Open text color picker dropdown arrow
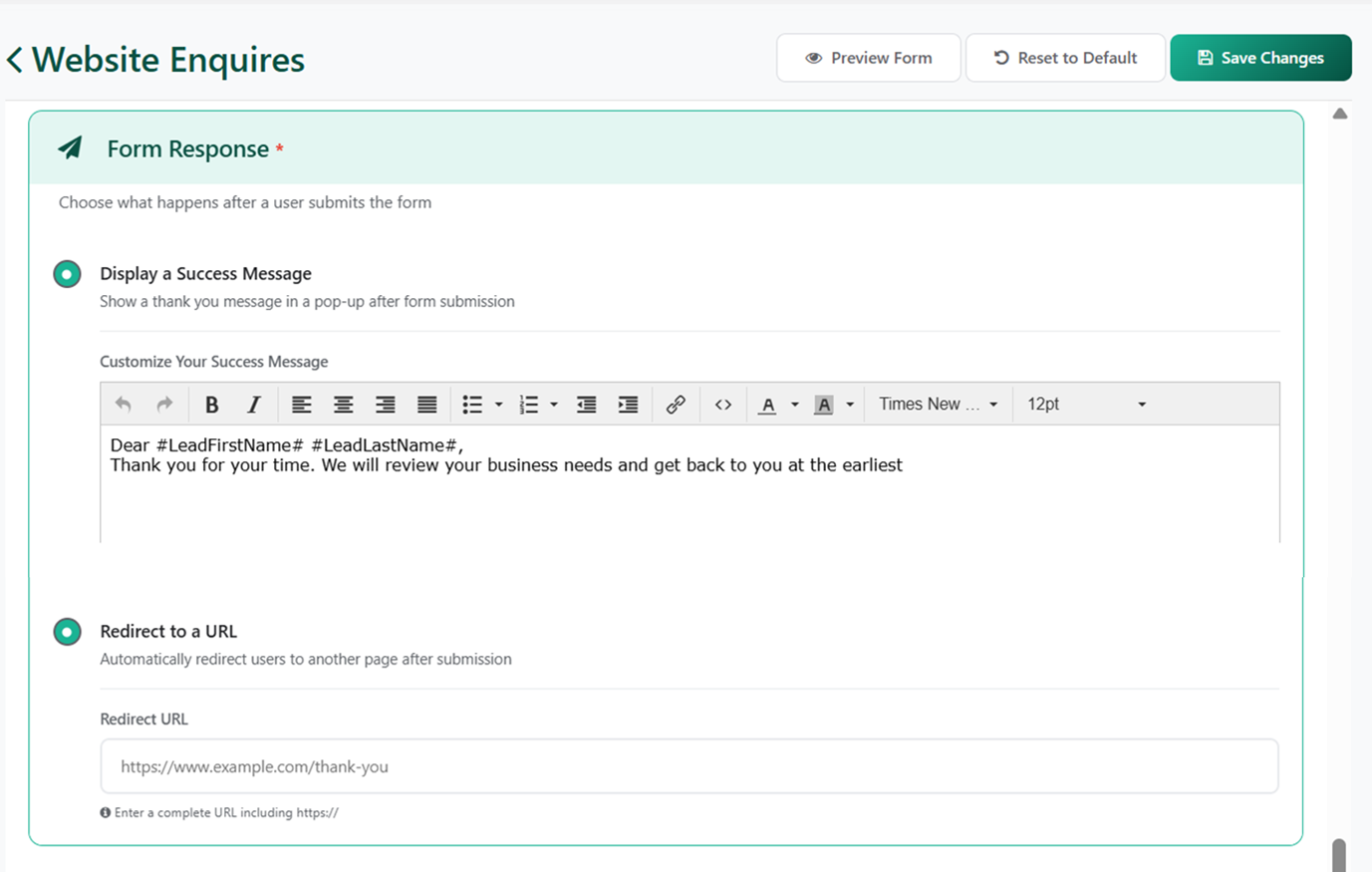1372x872 pixels. coord(795,404)
